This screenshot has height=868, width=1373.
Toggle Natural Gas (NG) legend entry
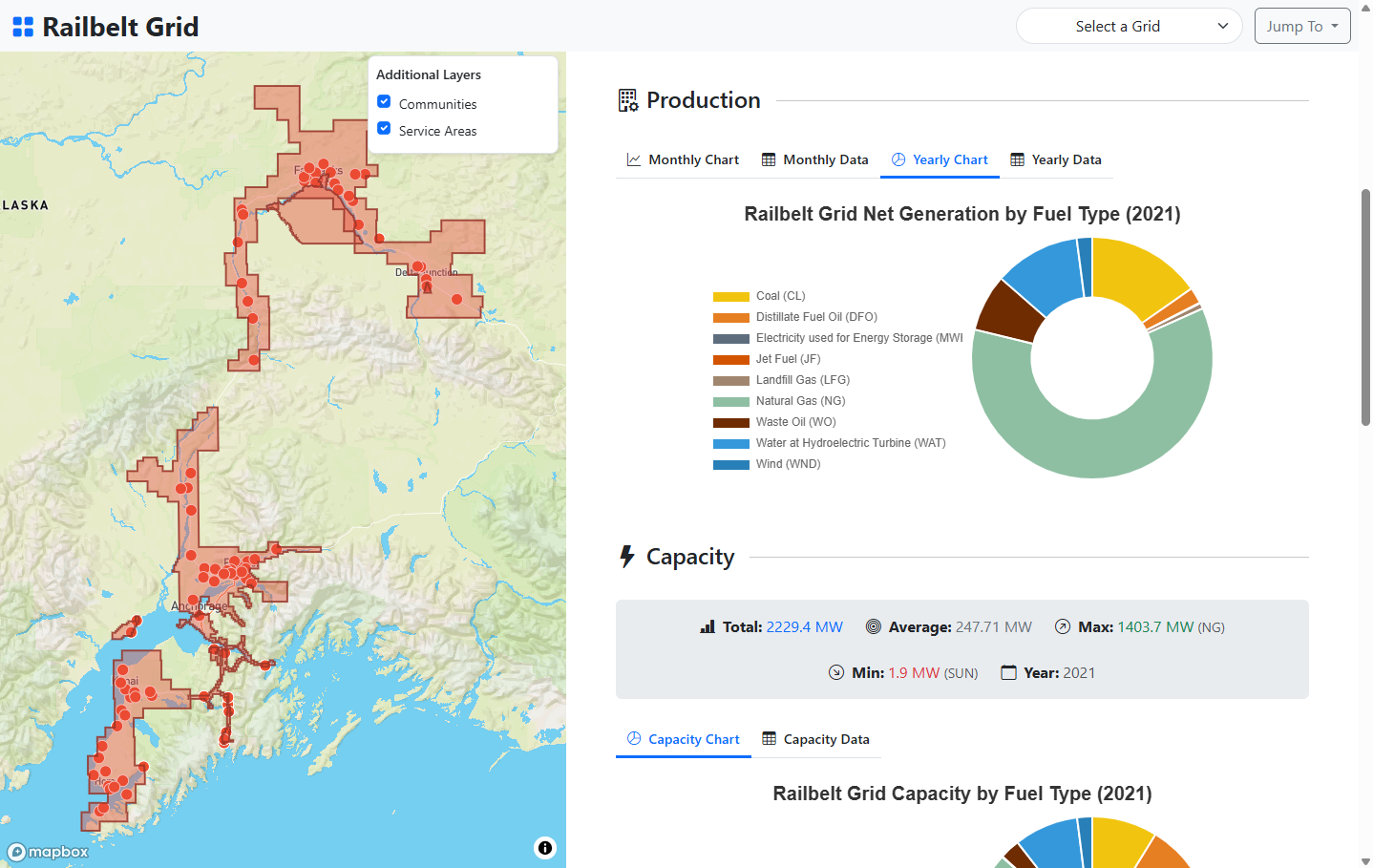(x=800, y=401)
